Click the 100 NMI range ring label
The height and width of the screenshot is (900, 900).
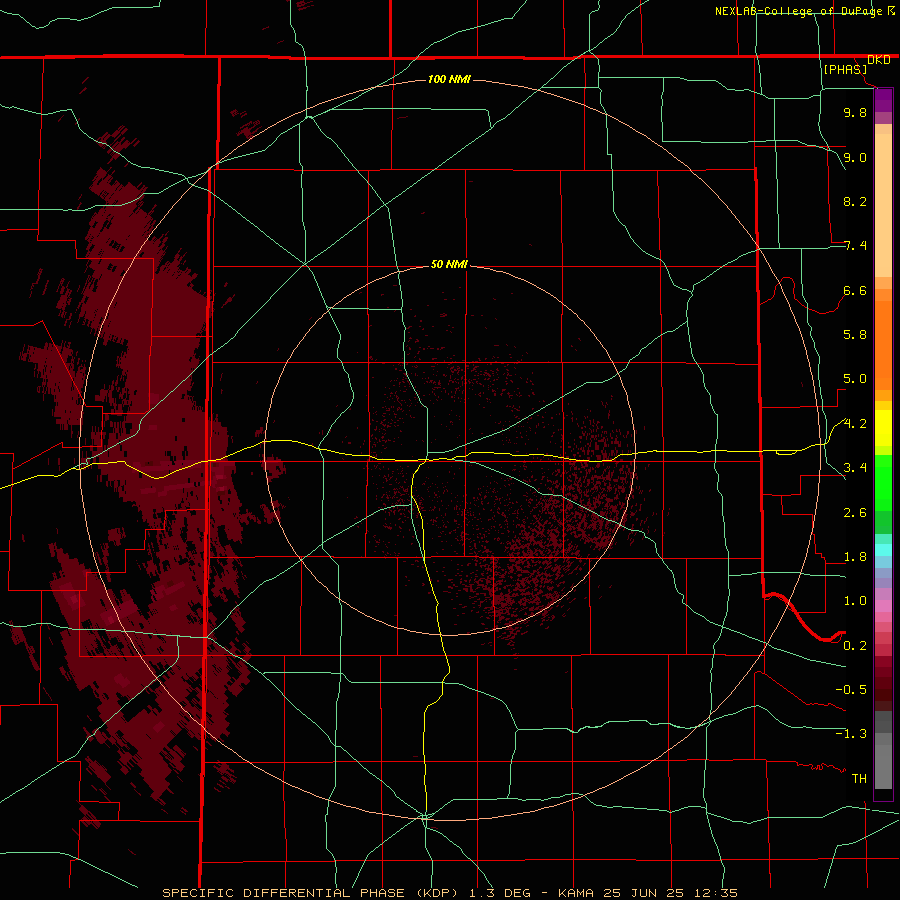(x=449, y=79)
